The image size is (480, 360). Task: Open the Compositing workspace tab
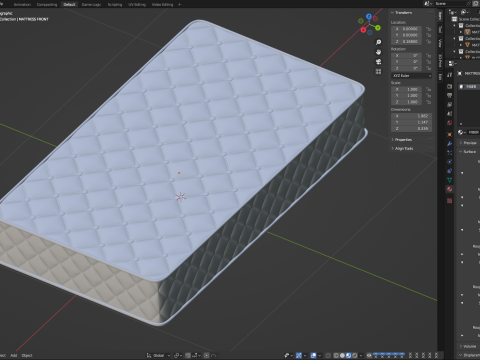[x=47, y=5]
